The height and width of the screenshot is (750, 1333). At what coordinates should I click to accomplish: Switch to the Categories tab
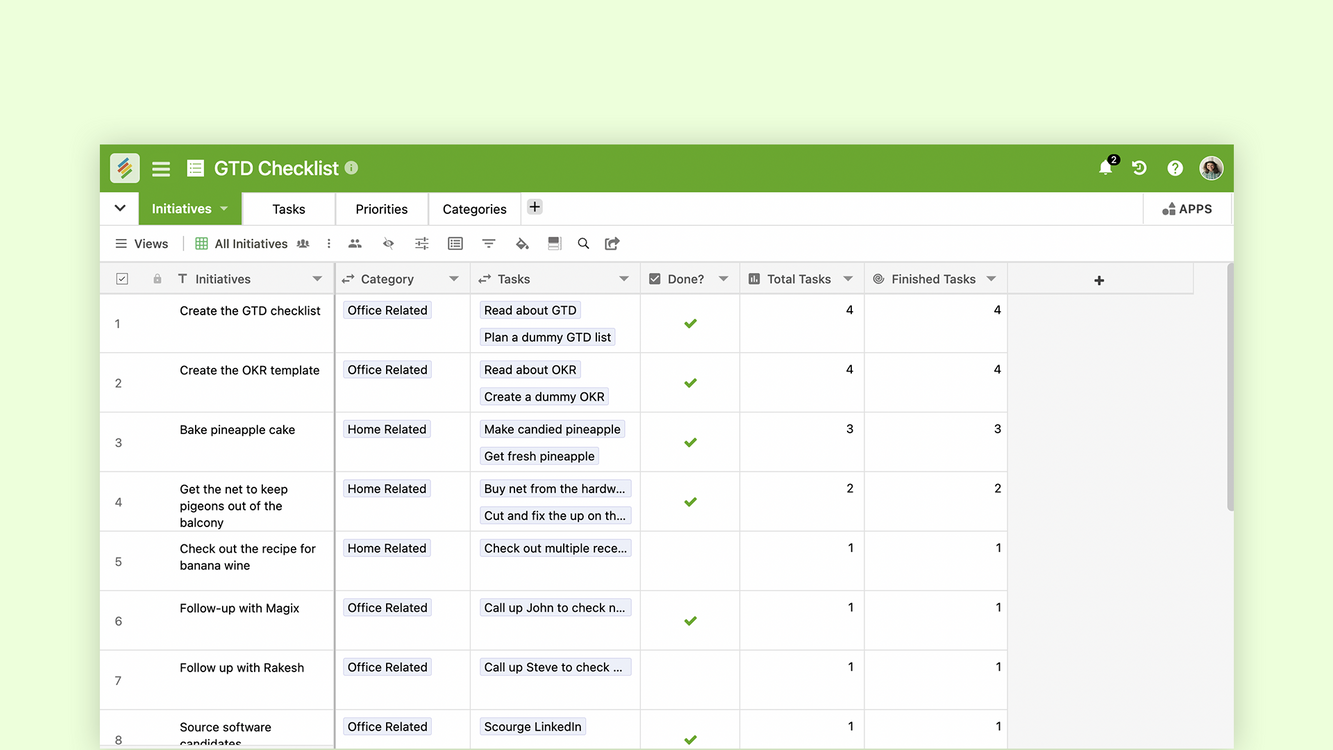pos(474,209)
